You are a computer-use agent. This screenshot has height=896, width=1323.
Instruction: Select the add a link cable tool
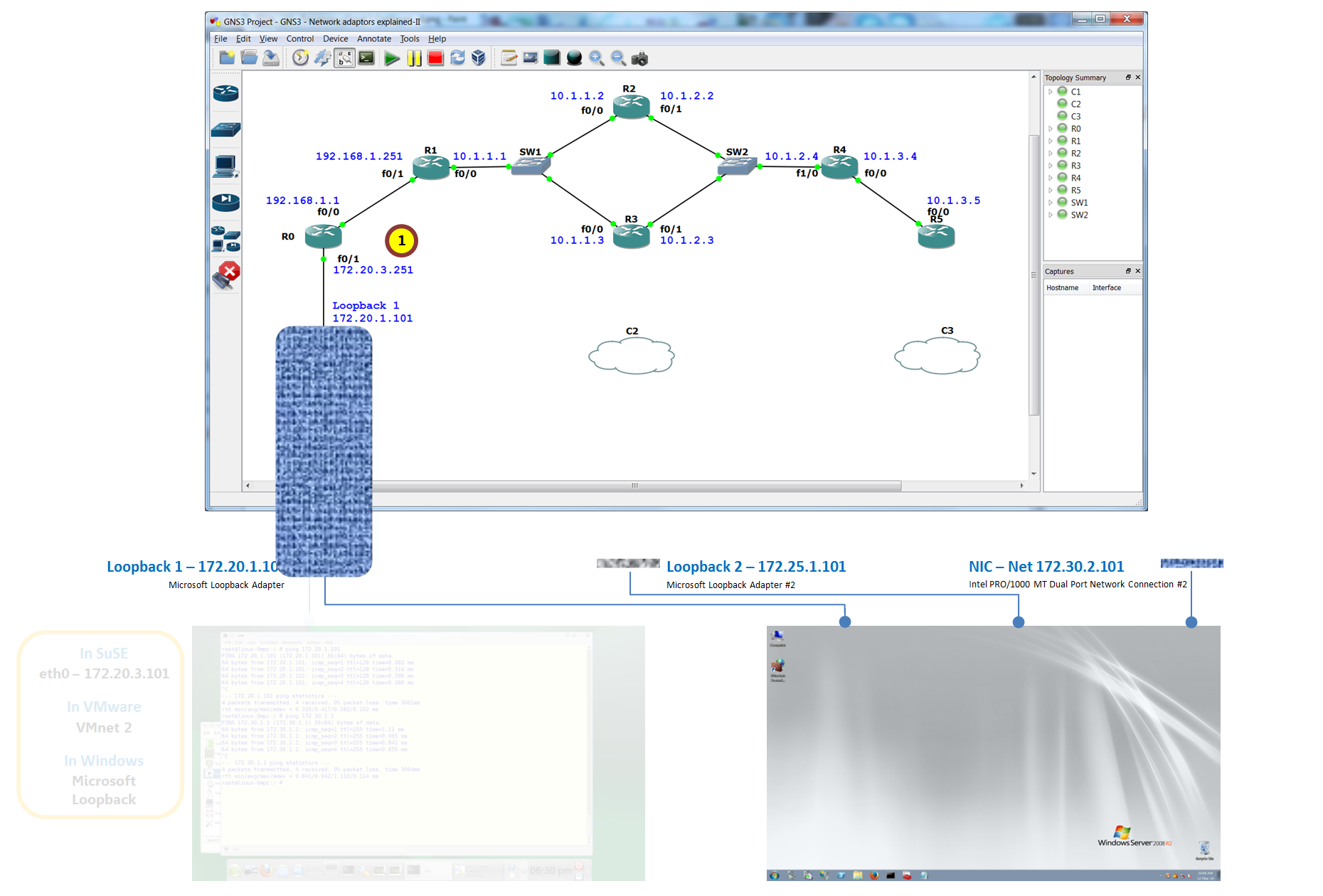click(225, 275)
